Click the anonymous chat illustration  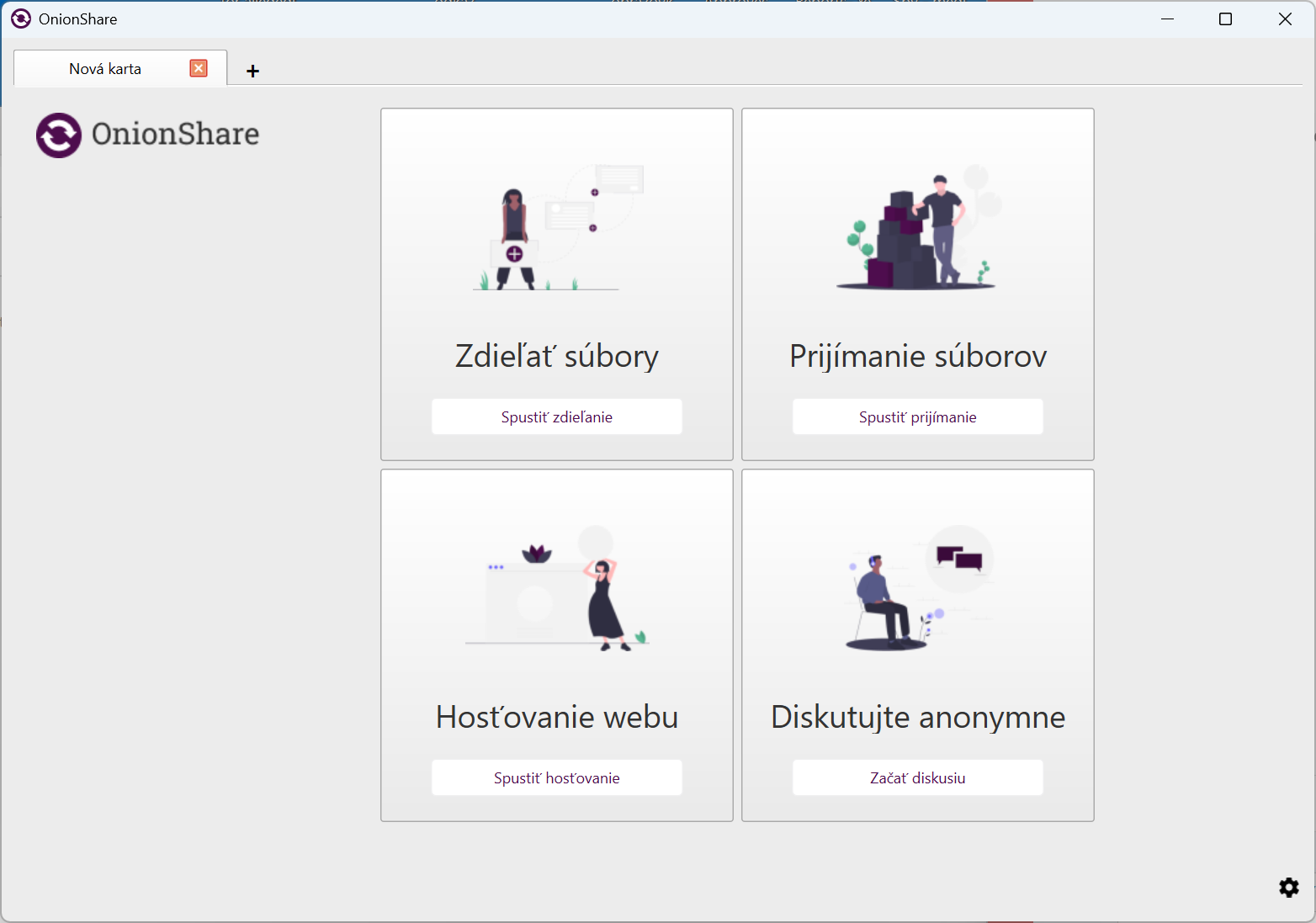[917, 589]
